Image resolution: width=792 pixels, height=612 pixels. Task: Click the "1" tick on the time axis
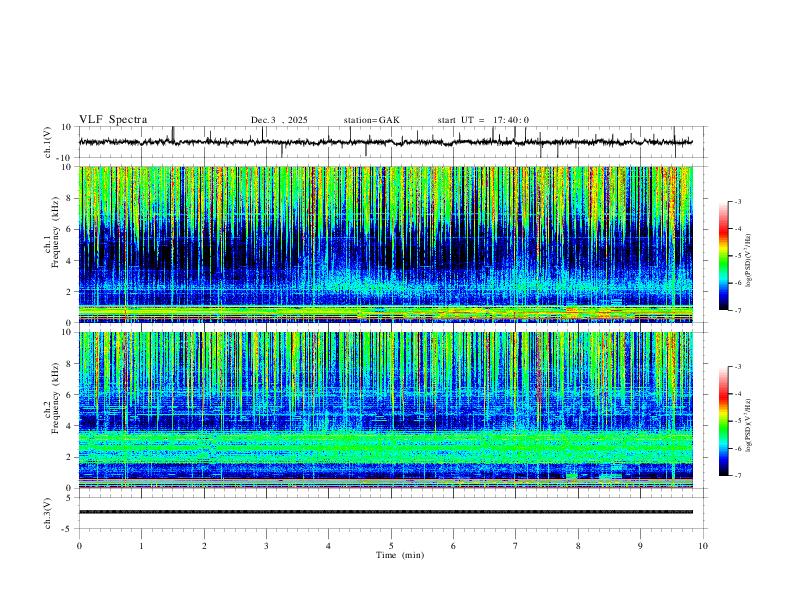click(x=141, y=546)
